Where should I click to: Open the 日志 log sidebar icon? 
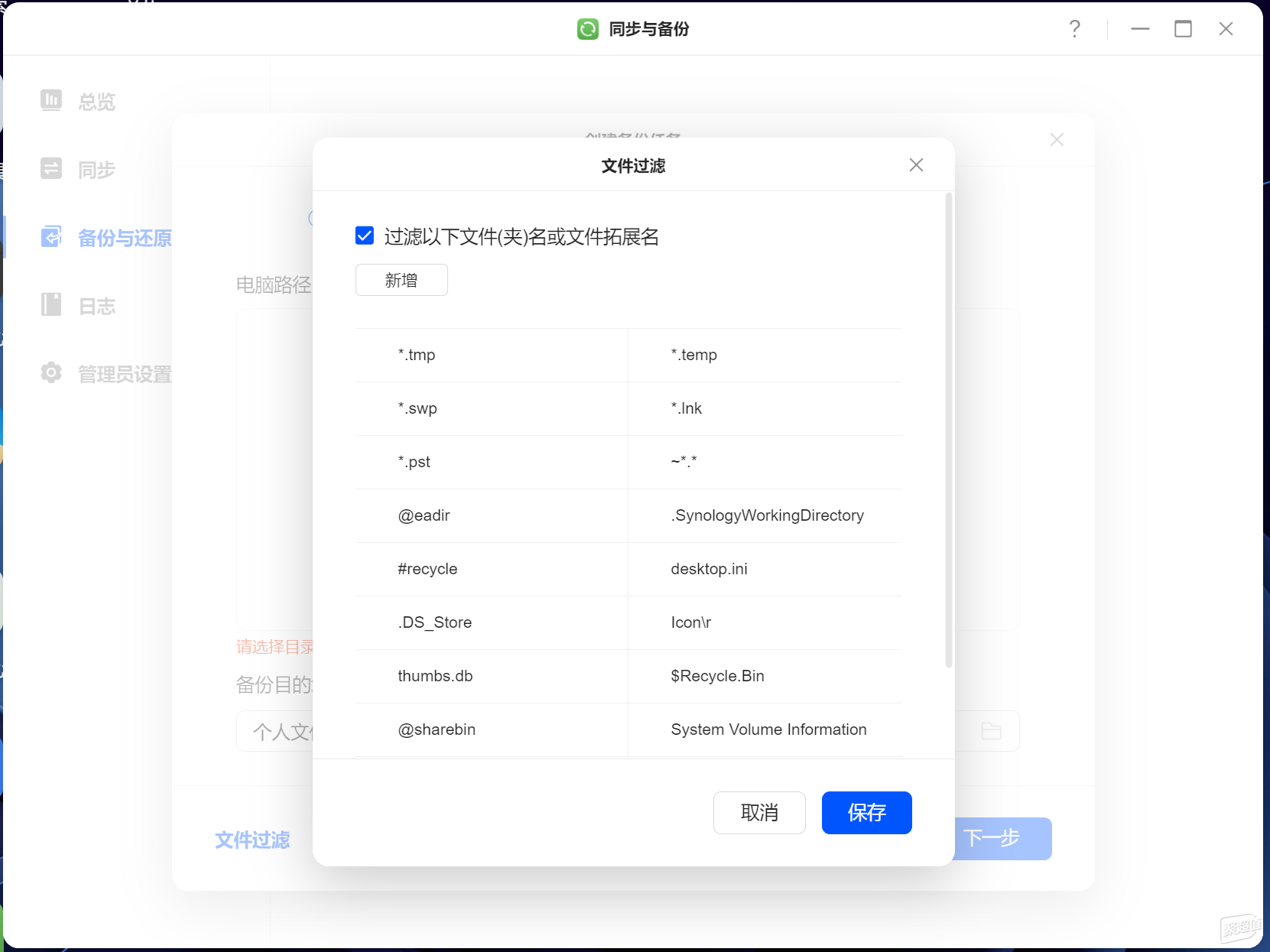(51, 304)
